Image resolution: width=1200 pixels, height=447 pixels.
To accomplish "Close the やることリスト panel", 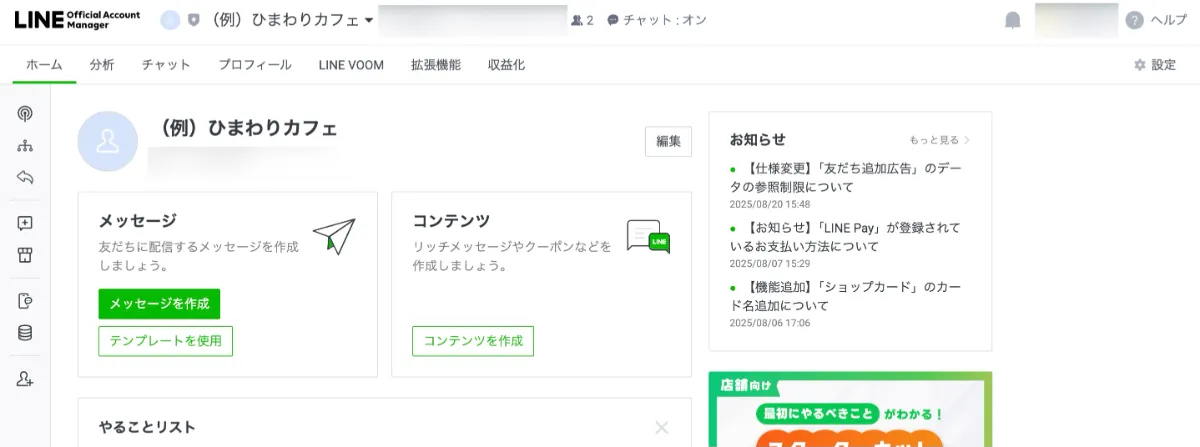I will (661, 428).
